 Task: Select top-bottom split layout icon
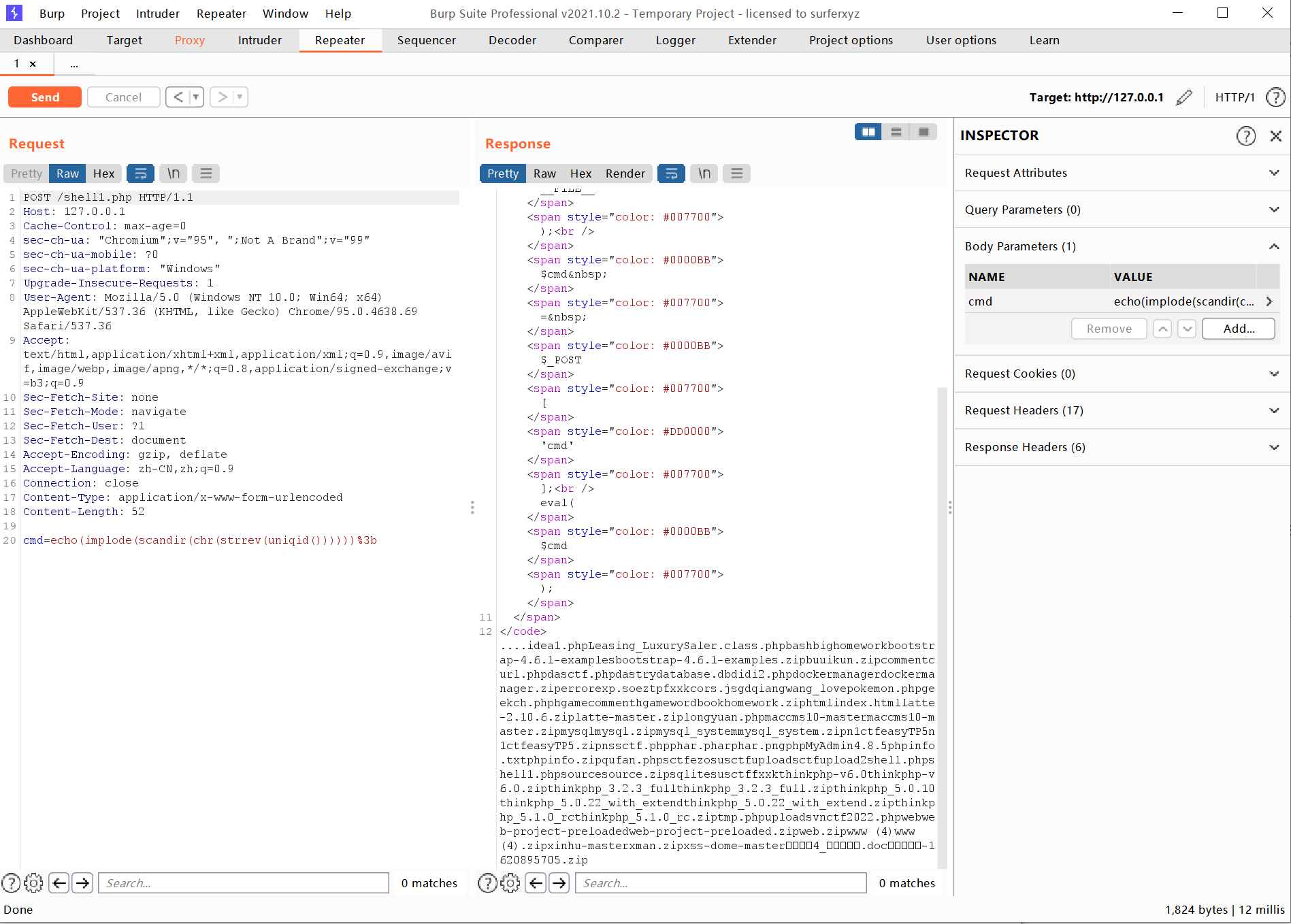[896, 132]
